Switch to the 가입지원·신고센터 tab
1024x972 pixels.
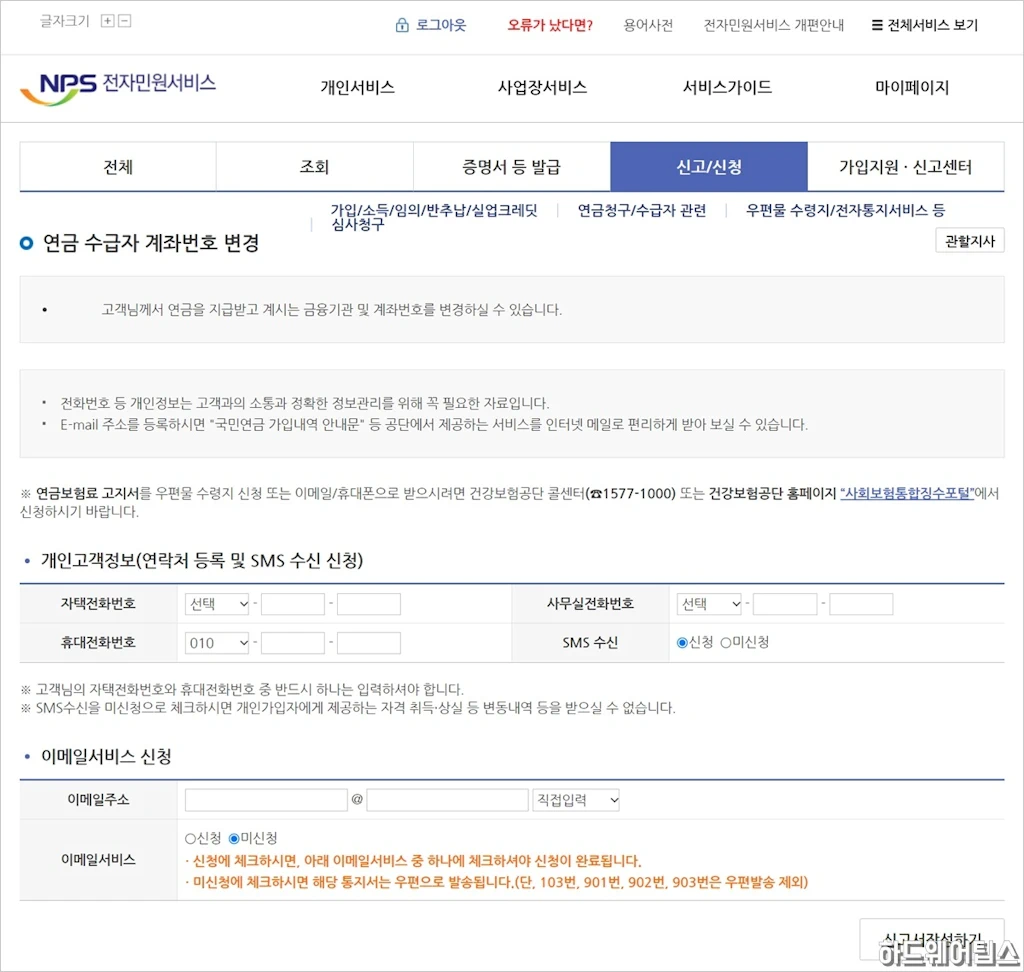coord(906,167)
